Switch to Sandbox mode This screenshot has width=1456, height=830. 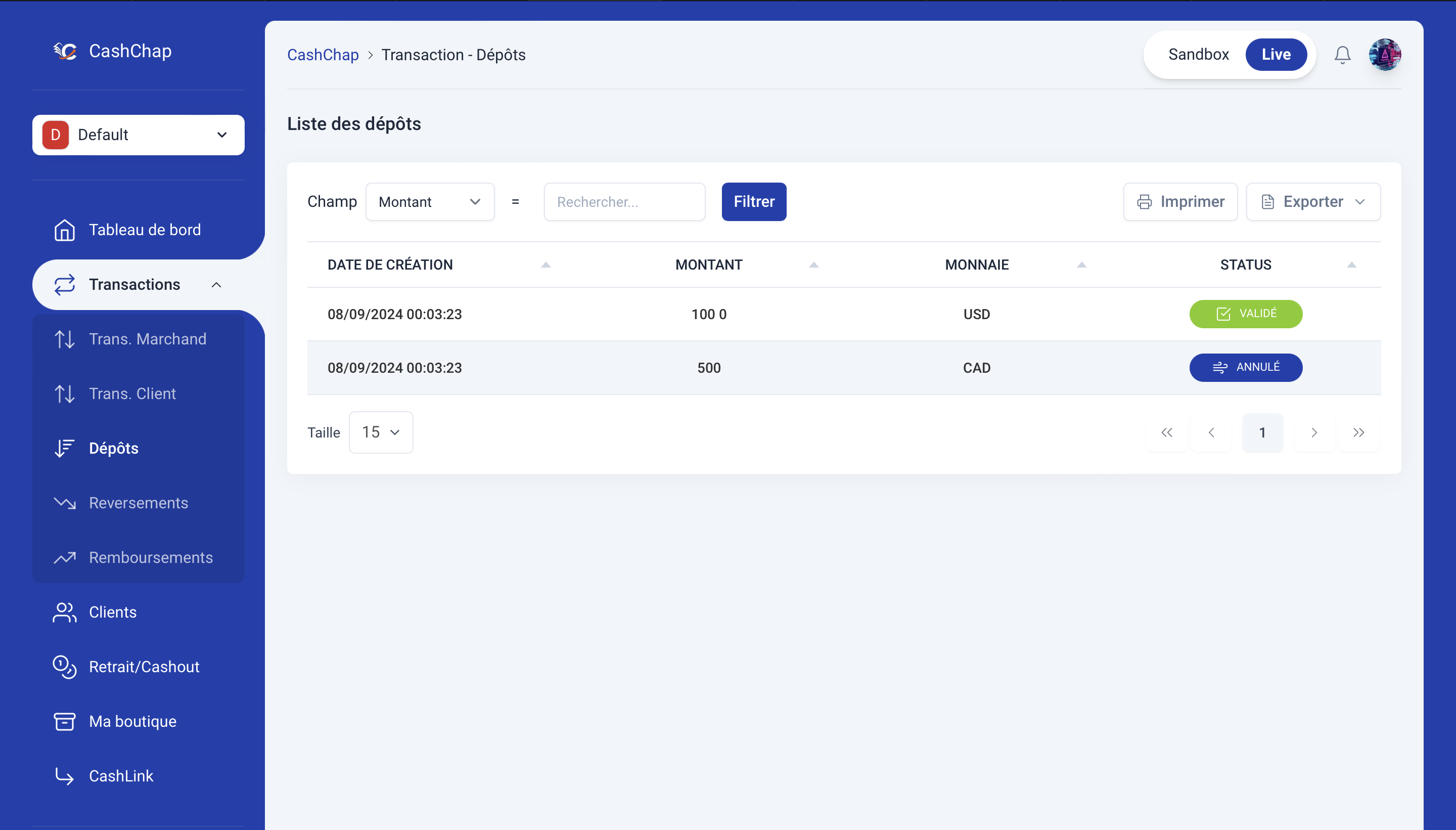coord(1198,55)
